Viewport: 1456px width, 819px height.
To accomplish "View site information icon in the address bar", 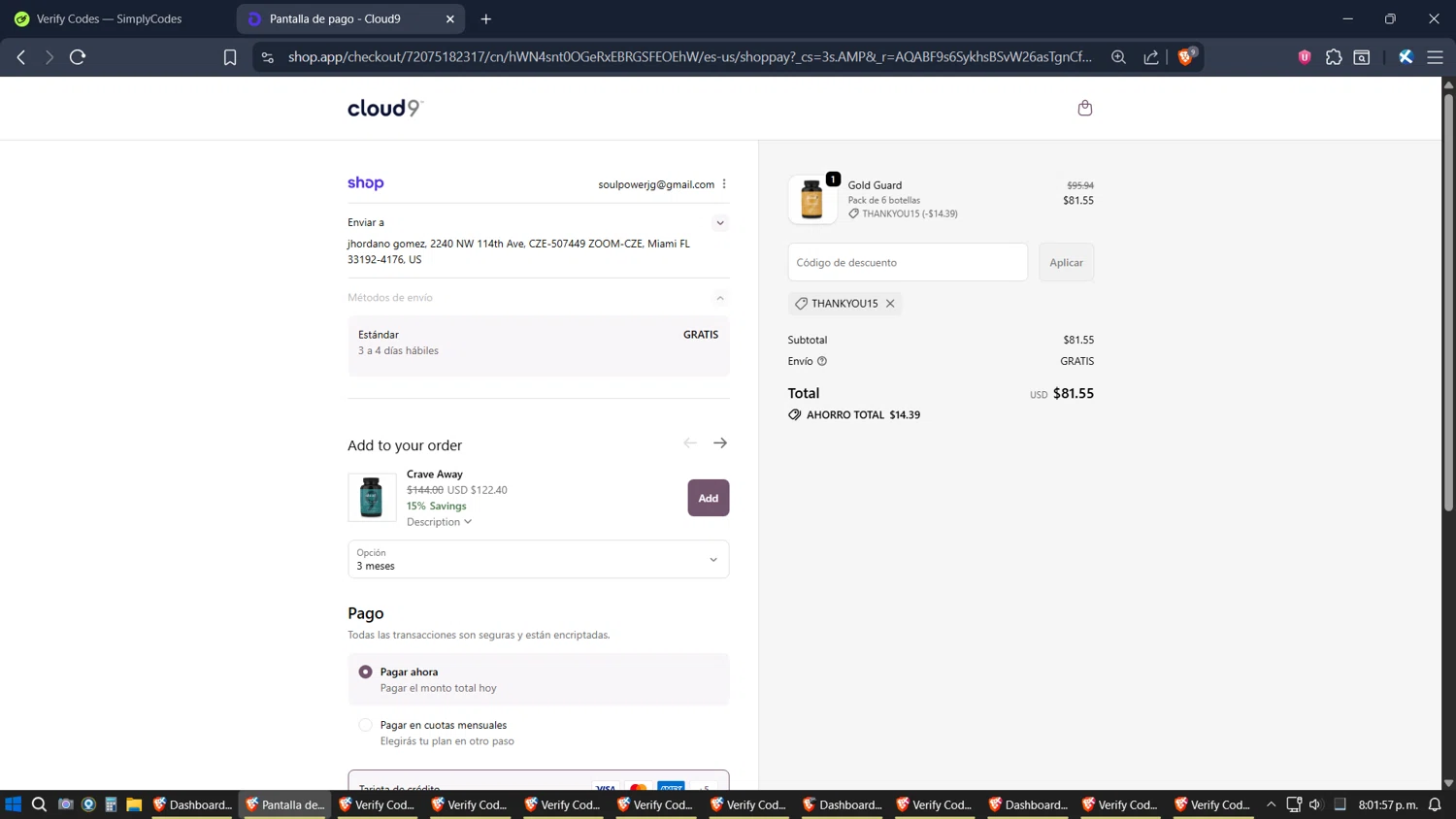I will pyautogui.click(x=268, y=57).
